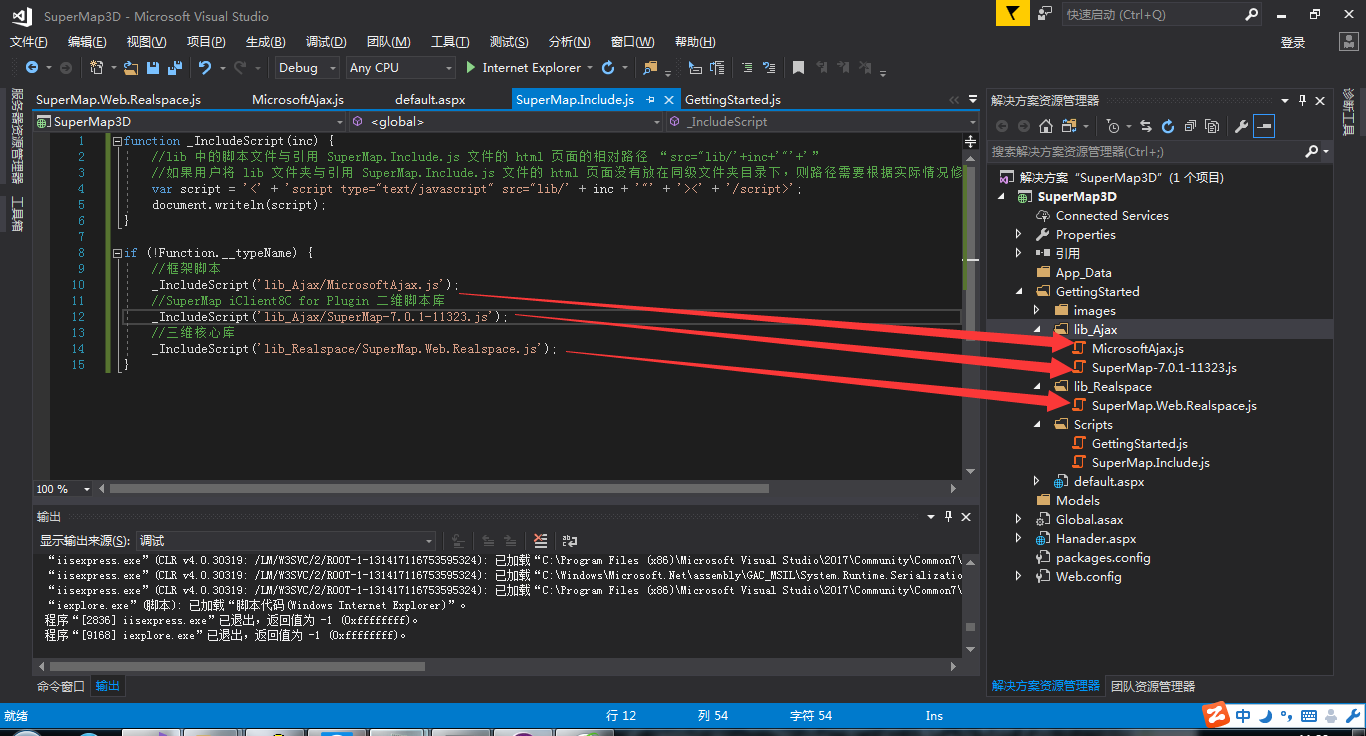Expand the Properties node in Solution Explorer

click(x=1019, y=235)
